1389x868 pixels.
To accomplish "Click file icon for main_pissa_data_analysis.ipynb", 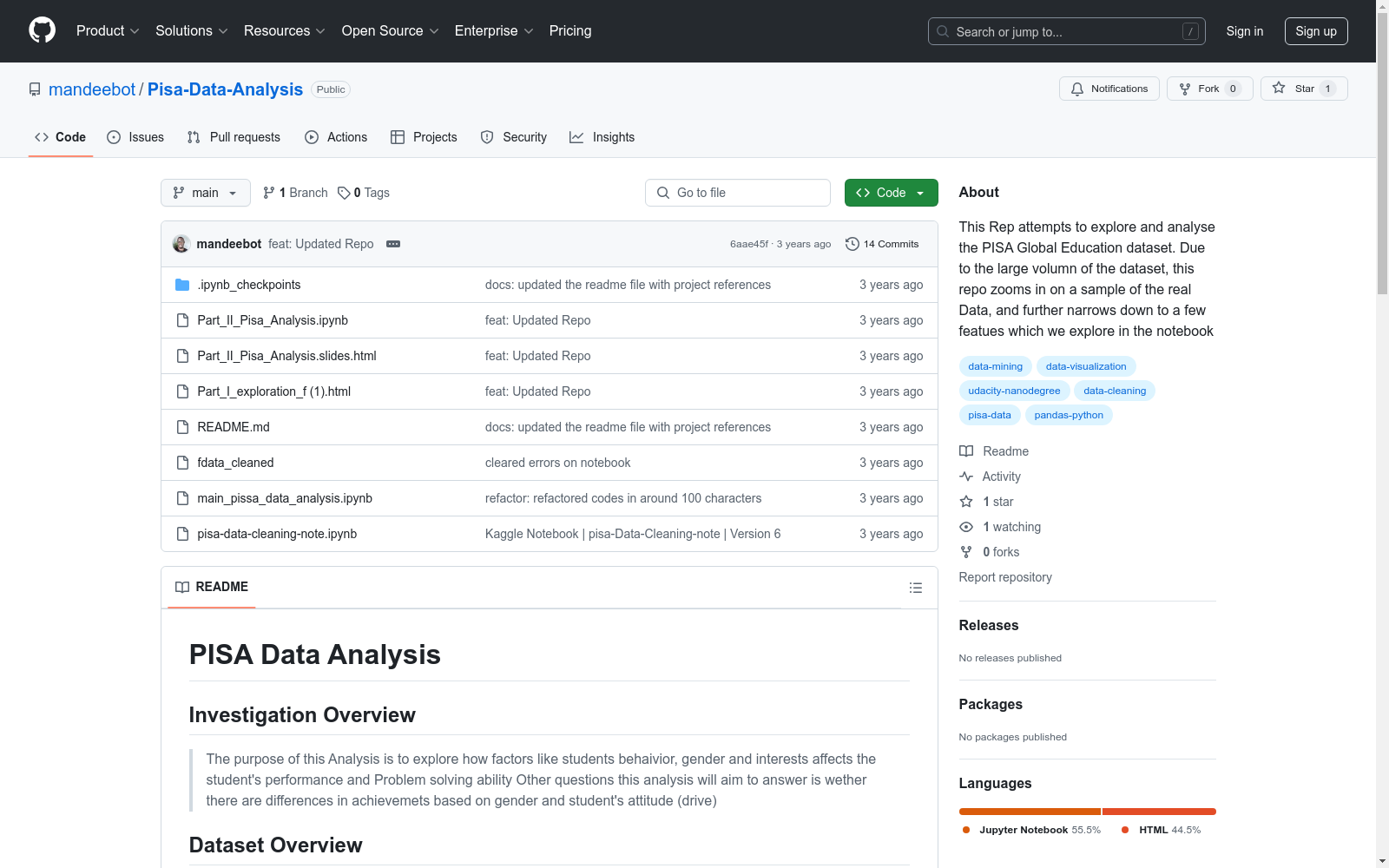I will pyautogui.click(x=182, y=498).
